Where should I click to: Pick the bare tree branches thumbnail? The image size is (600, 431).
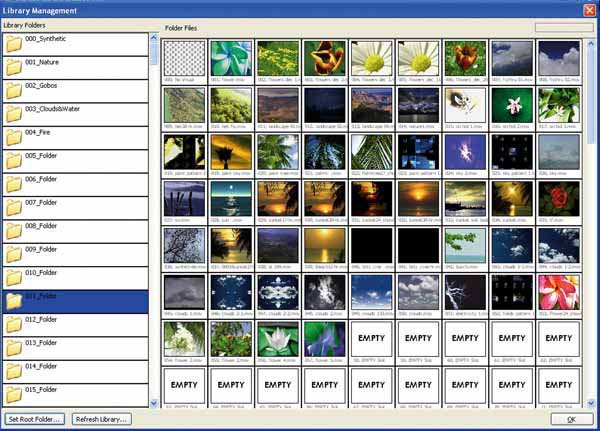[x=184, y=246]
